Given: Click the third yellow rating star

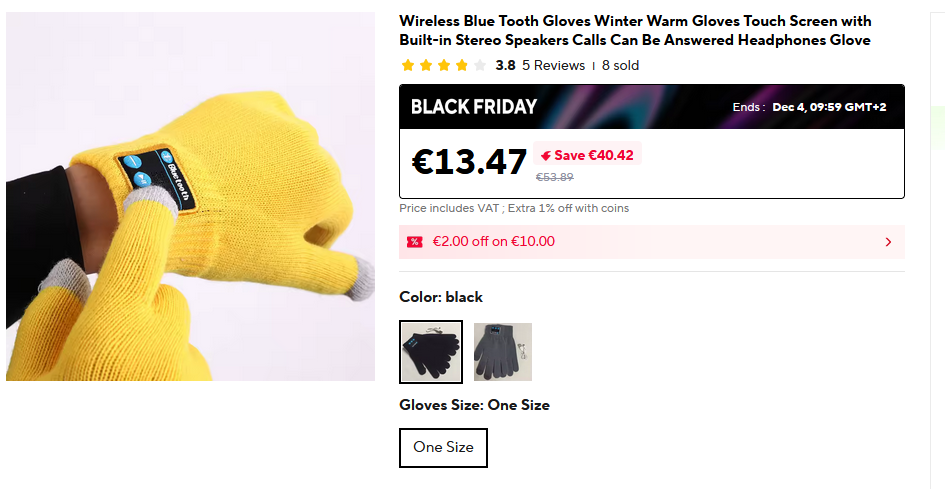Looking at the screenshot, I should point(444,66).
